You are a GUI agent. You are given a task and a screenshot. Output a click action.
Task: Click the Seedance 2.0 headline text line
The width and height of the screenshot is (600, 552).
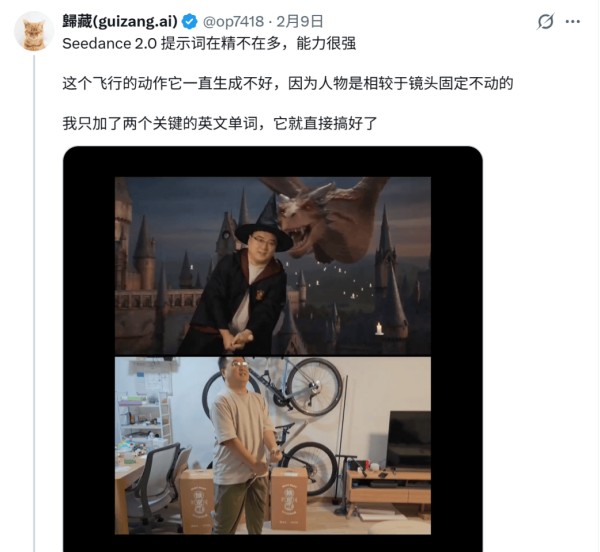pyautogui.click(x=209, y=44)
